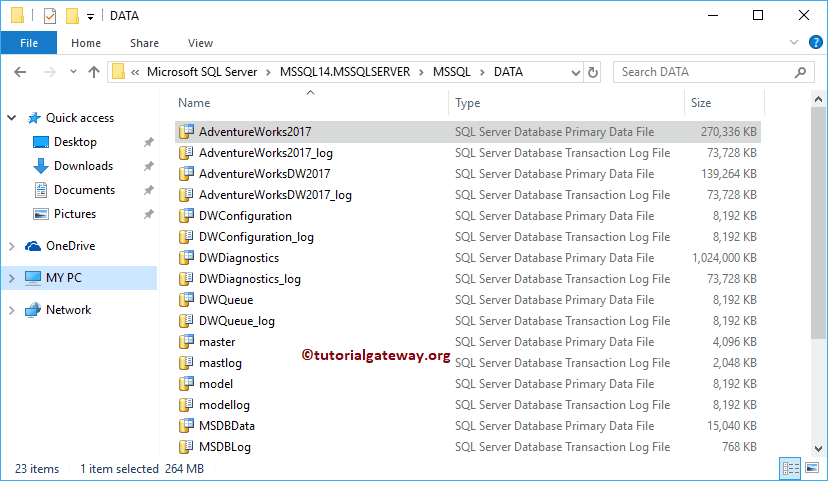The height and width of the screenshot is (481, 828).
Task: Go up one folder level arrow
Action: point(94,72)
